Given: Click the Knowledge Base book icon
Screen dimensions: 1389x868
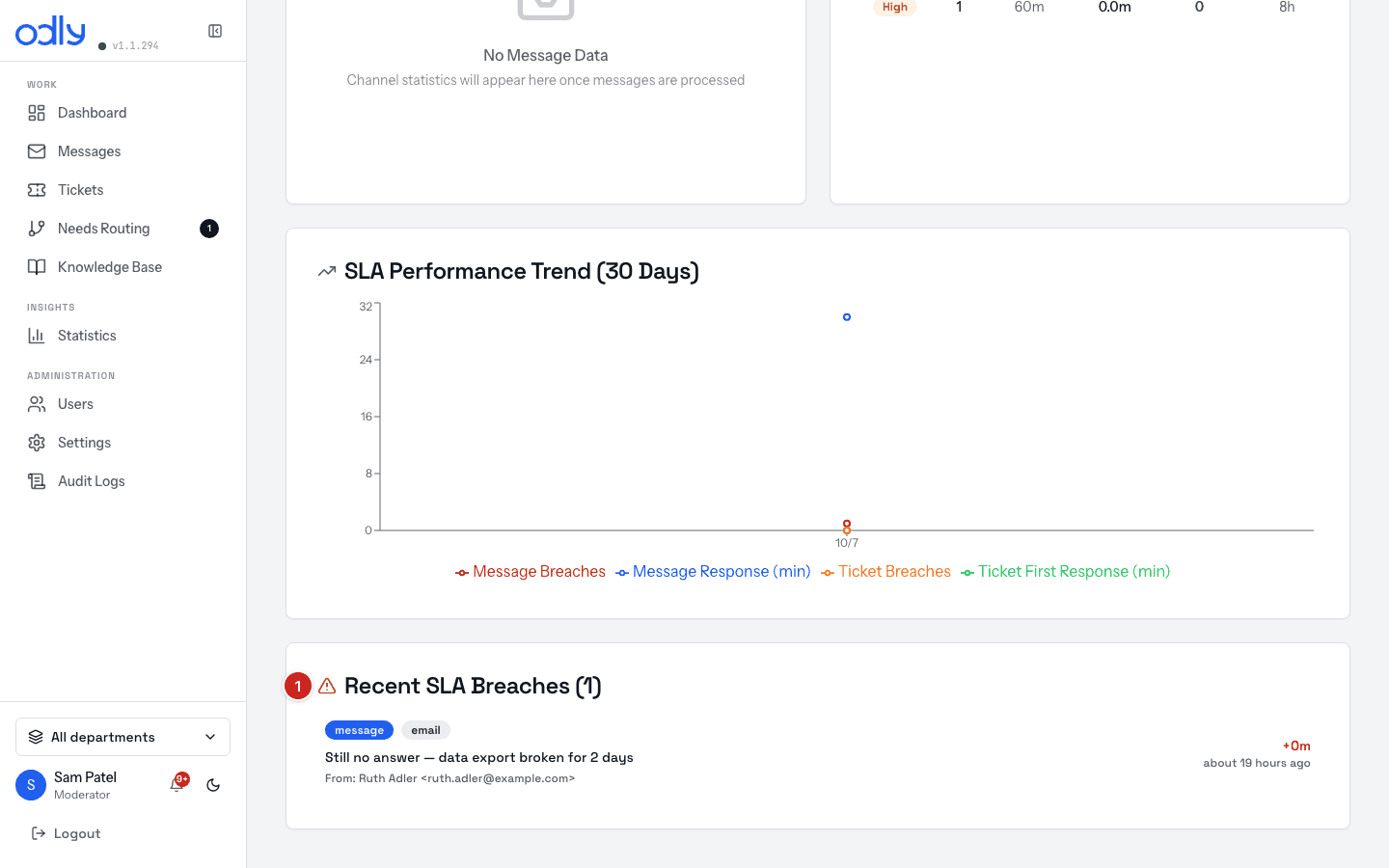Looking at the screenshot, I should tap(37, 267).
